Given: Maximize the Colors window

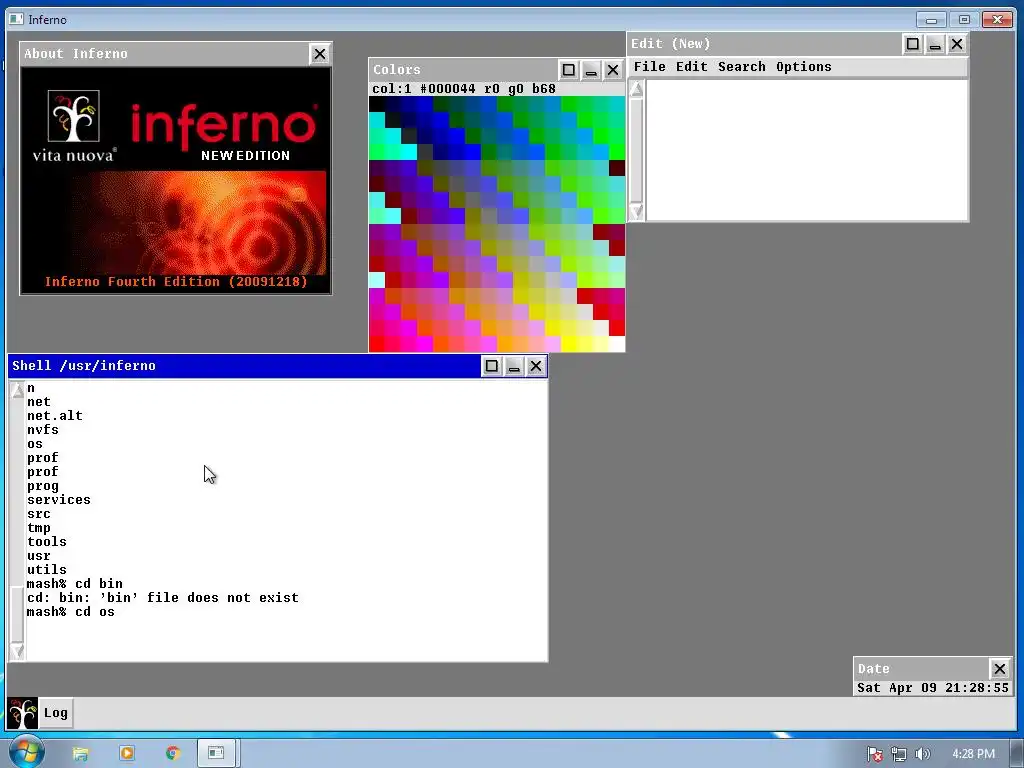Looking at the screenshot, I should 568,70.
